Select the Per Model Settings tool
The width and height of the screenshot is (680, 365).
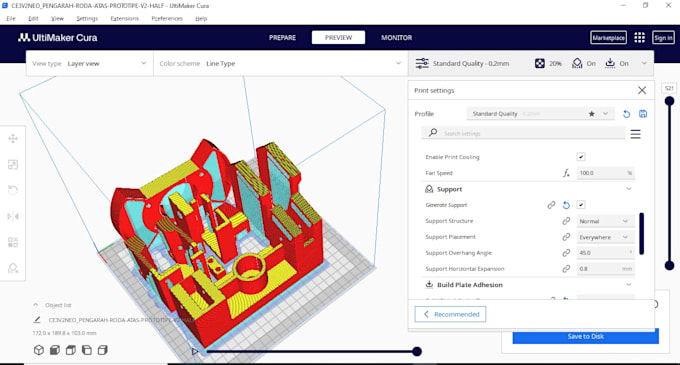point(13,242)
